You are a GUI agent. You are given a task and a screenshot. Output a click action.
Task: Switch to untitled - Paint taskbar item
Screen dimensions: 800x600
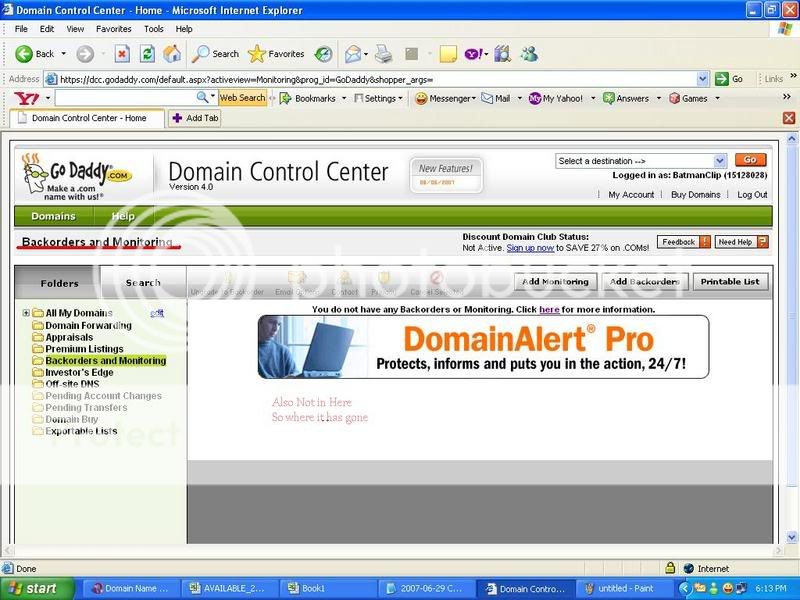click(x=626, y=588)
